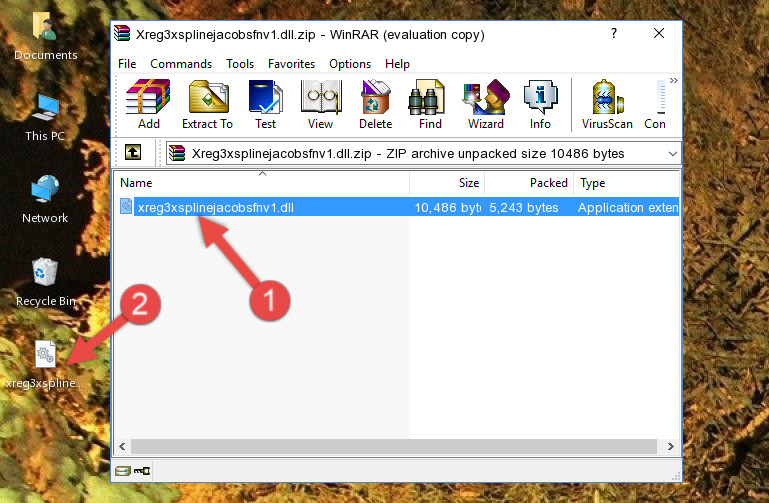The height and width of the screenshot is (503, 769).
Task: Click the Add archive toolbar icon
Action: 148,104
